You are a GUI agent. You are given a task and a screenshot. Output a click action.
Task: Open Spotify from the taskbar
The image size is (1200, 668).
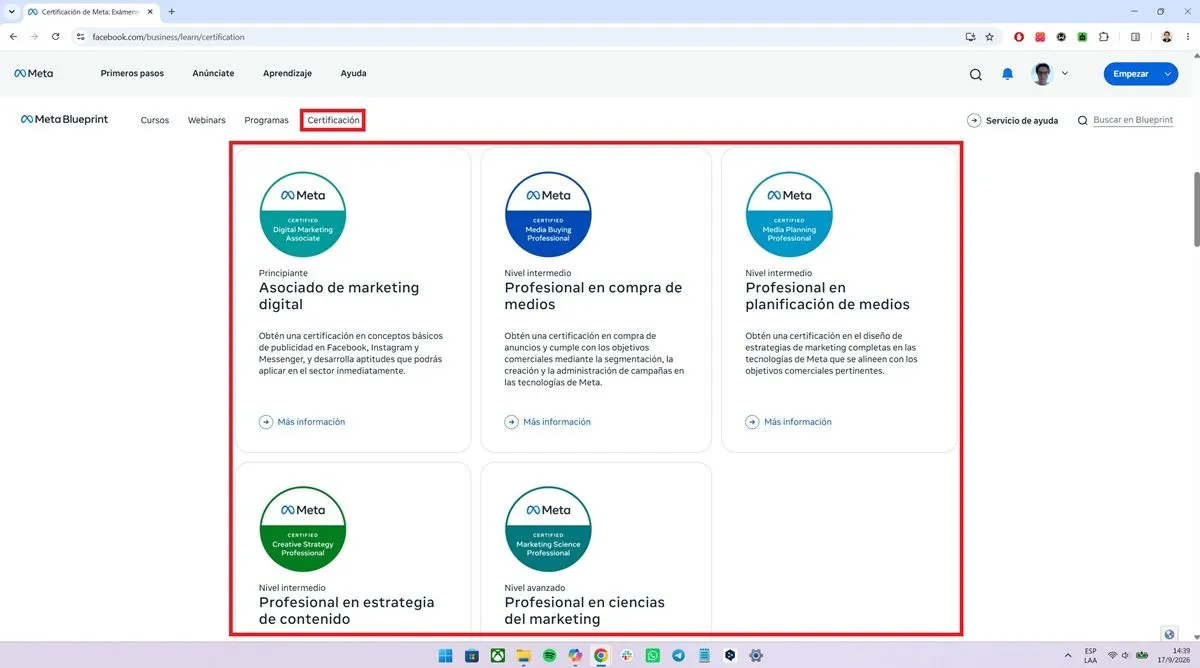click(549, 656)
